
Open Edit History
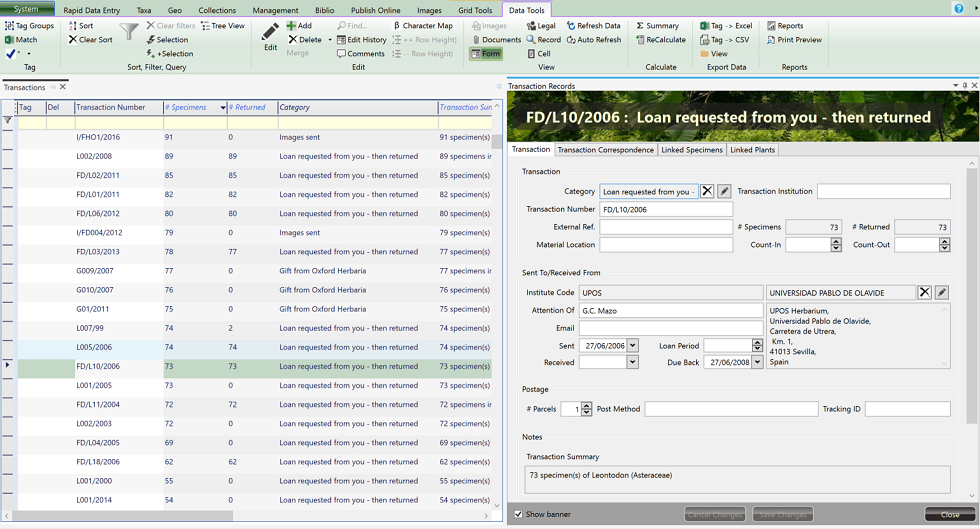pyautogui.click(x=362, y=39)
